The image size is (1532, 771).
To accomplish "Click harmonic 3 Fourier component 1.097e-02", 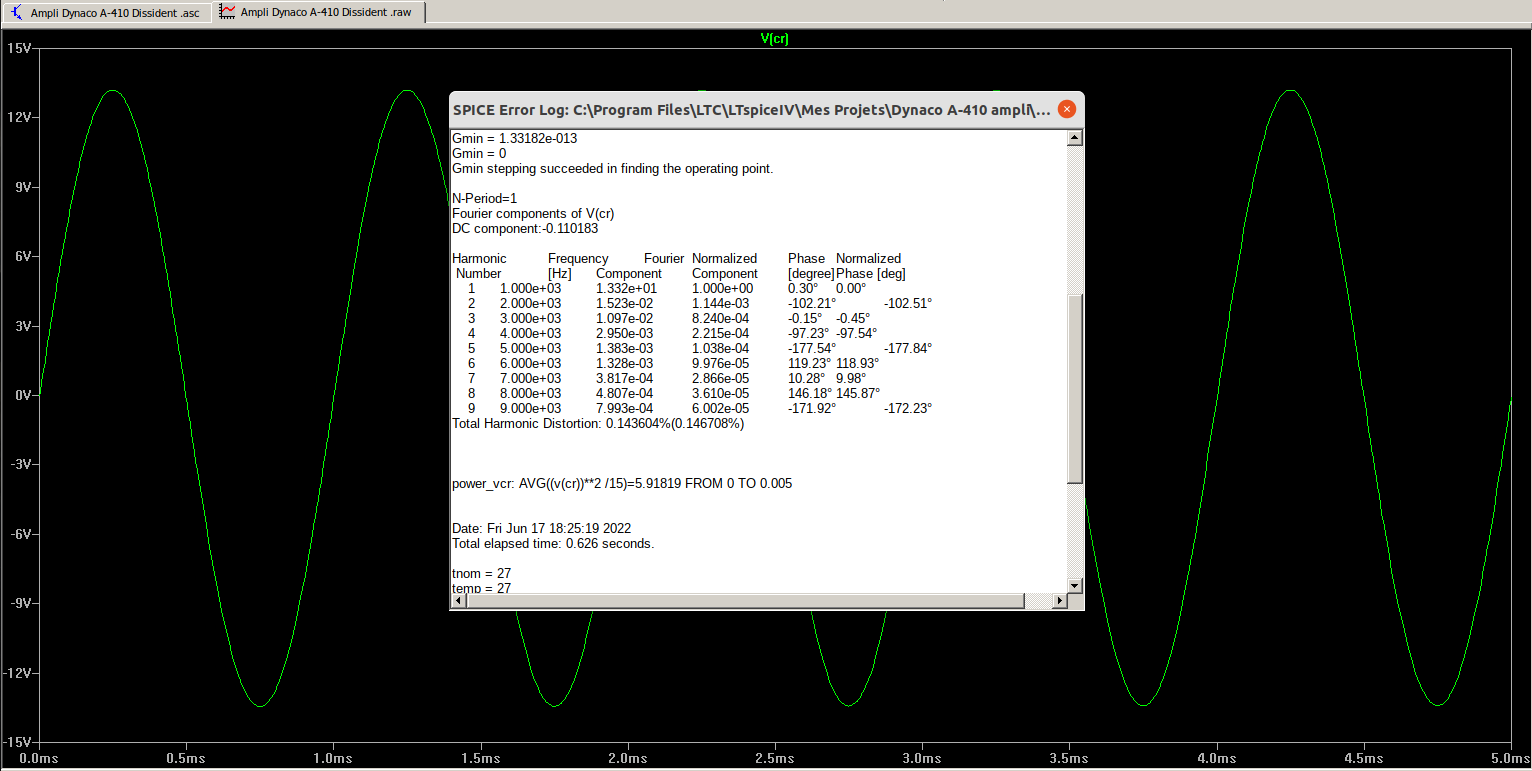I will point(626,319).
